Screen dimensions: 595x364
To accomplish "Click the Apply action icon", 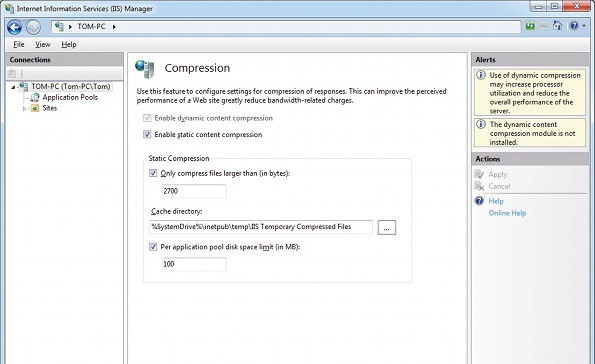I will tap(479, 174).
